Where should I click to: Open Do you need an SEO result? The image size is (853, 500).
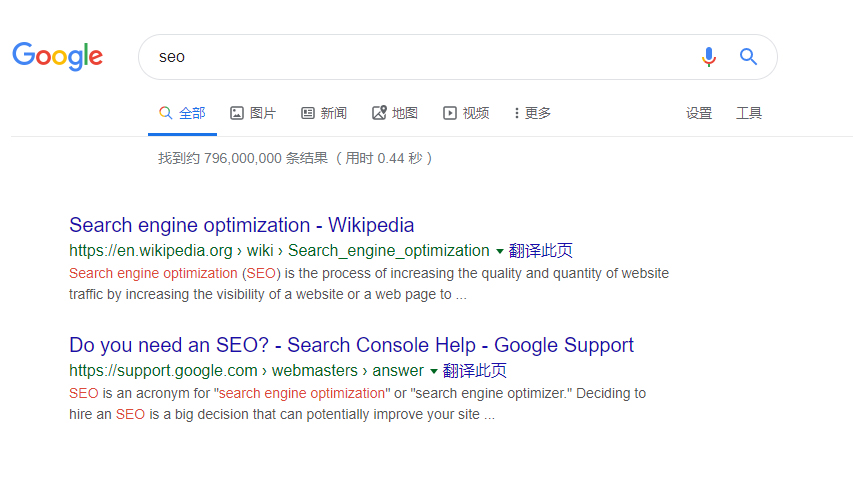[351, 345]
